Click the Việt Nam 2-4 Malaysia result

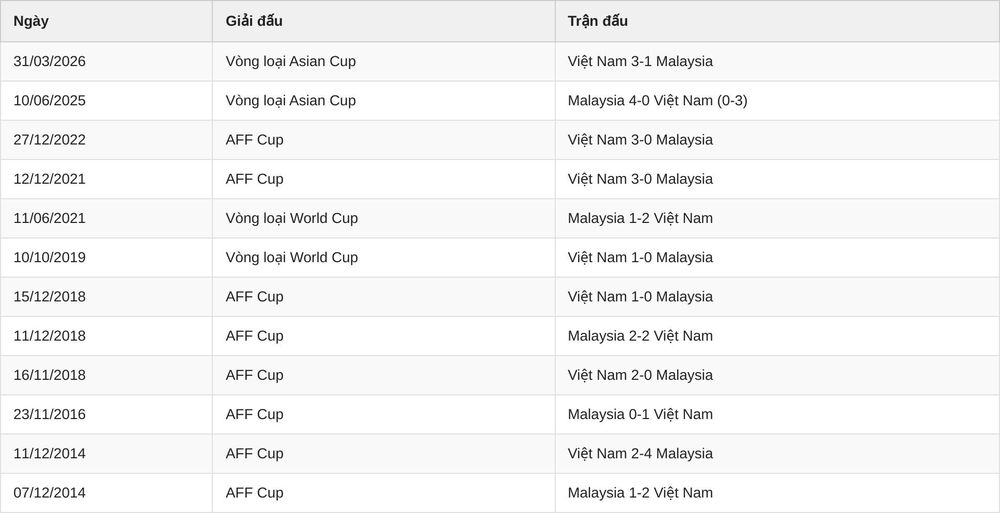pos(777,454)
